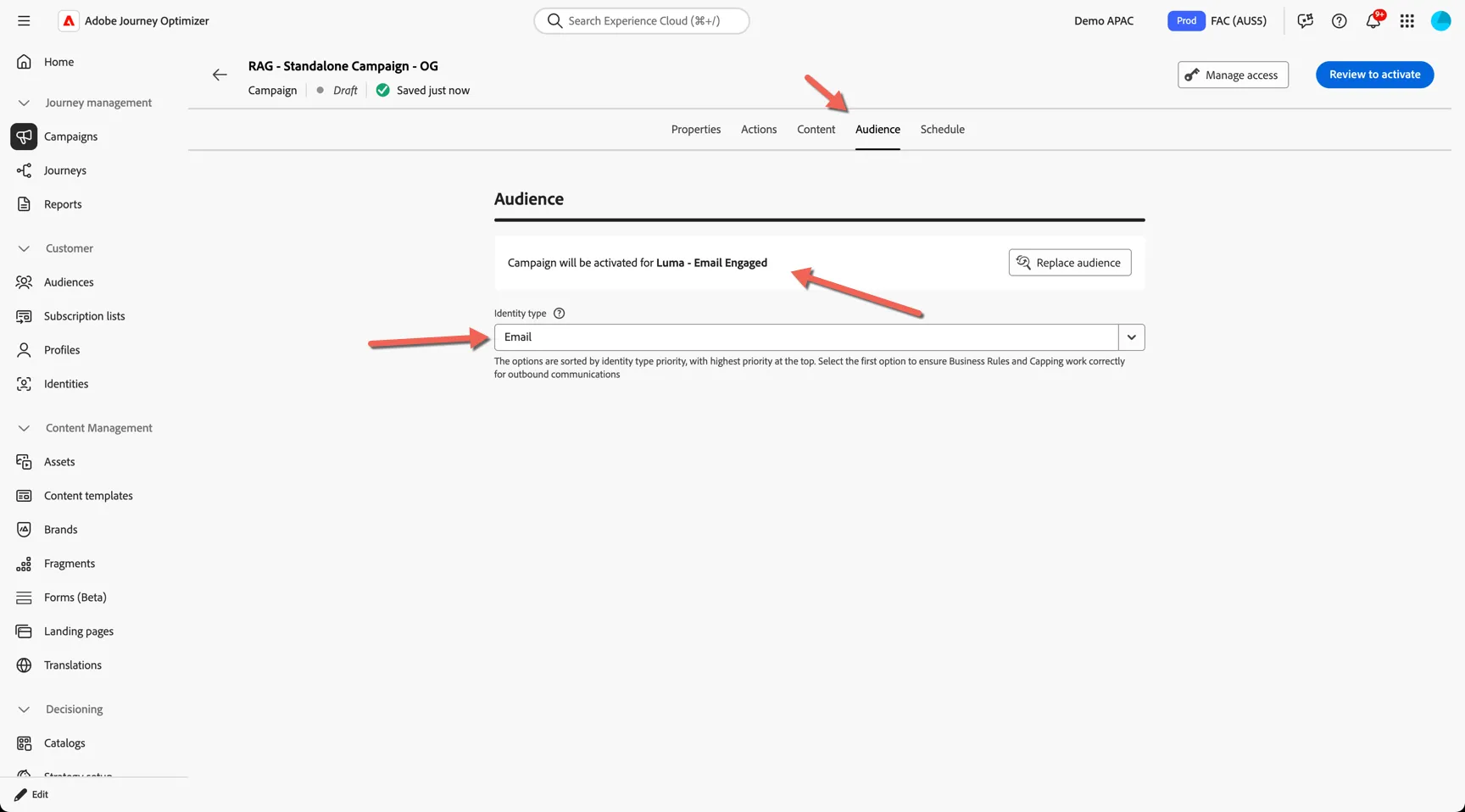Open Profiles person icon
Image resolution: width=1465 pixels, height=812 pixels.
click(x=24, y=350)
